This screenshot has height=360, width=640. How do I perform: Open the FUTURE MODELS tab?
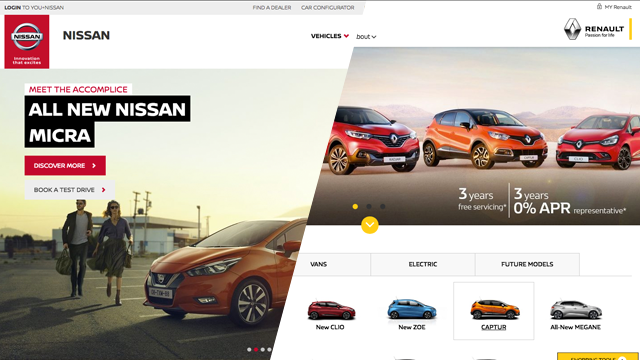[x=527, y=264]
